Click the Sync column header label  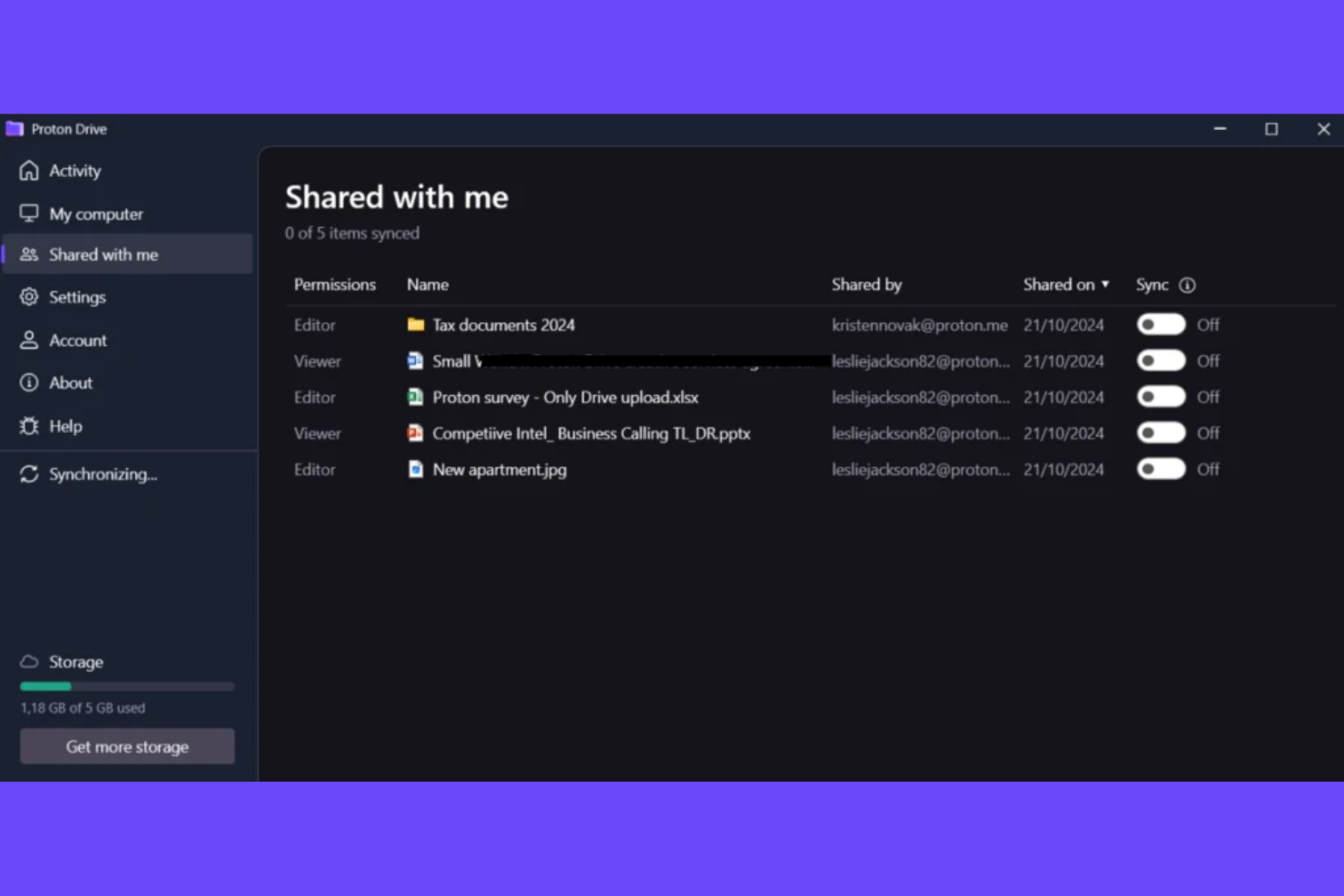pyautogui.click(x=1151, y=284)
